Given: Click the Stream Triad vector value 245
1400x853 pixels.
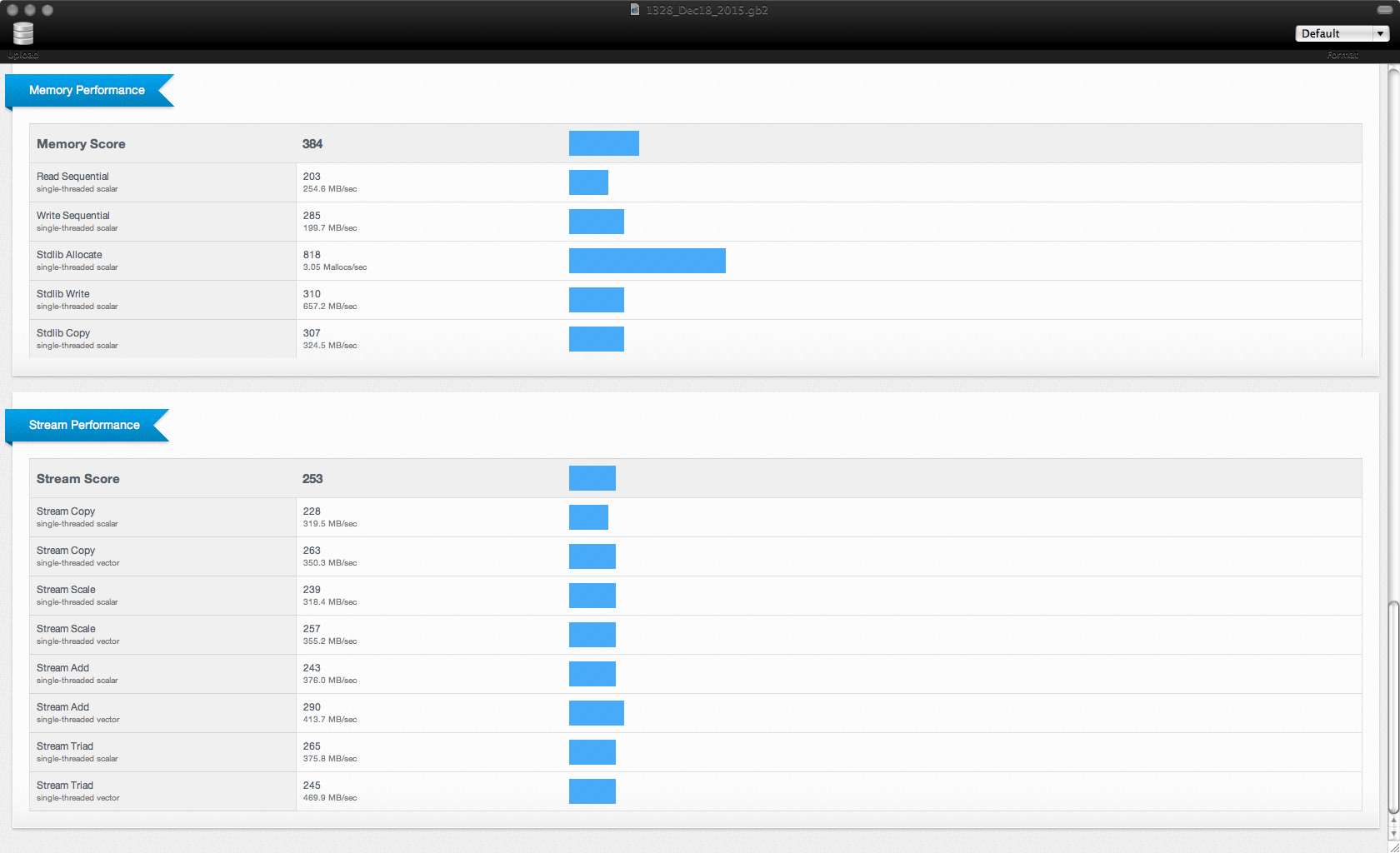Looking at the screenshot, I should click(x=312, y=786).
